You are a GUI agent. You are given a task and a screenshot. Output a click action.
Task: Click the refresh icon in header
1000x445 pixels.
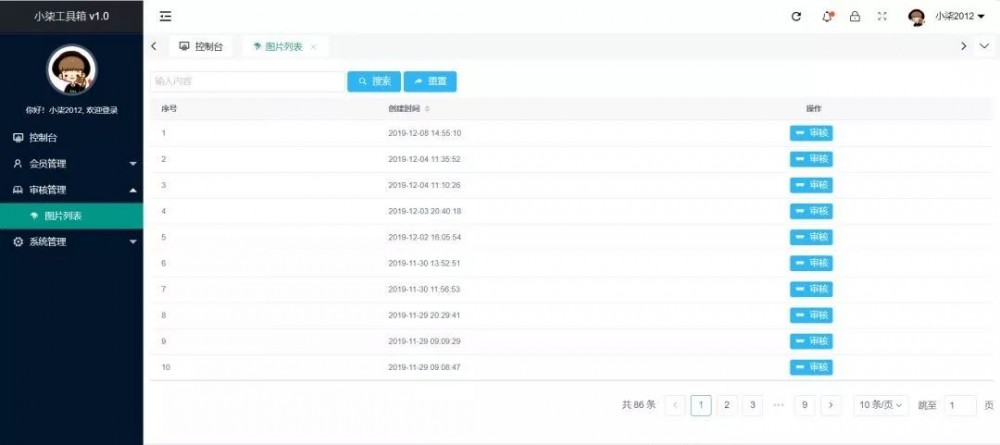pos(796,17)
